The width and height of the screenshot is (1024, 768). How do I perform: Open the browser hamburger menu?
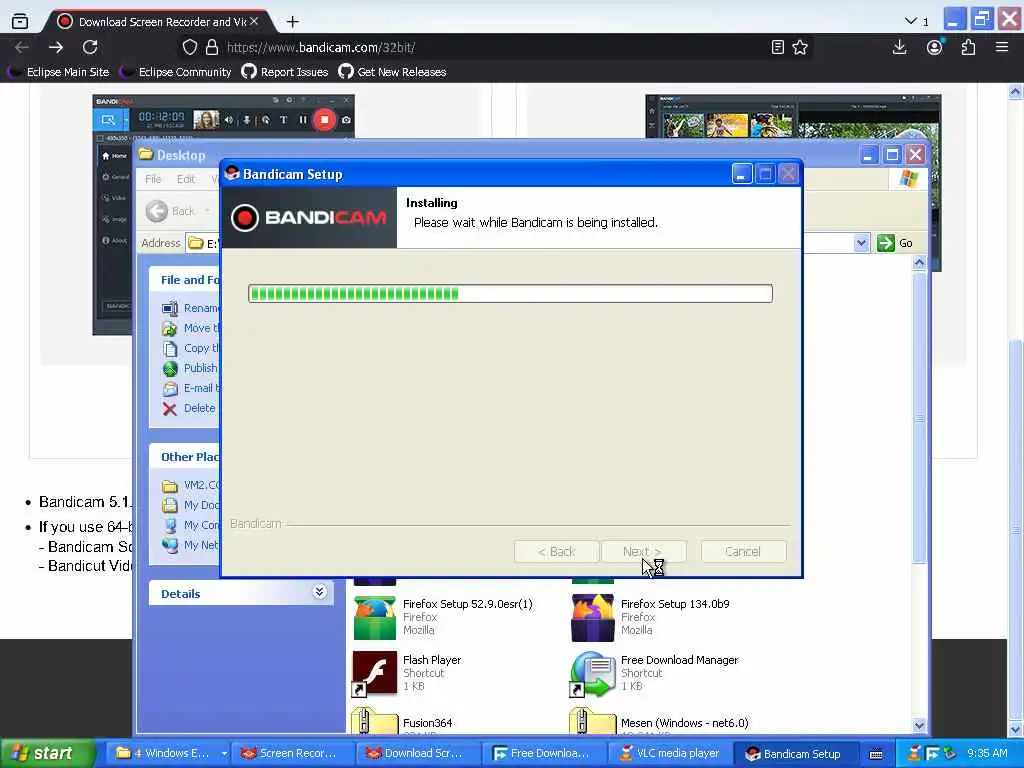coord(1002,47)
